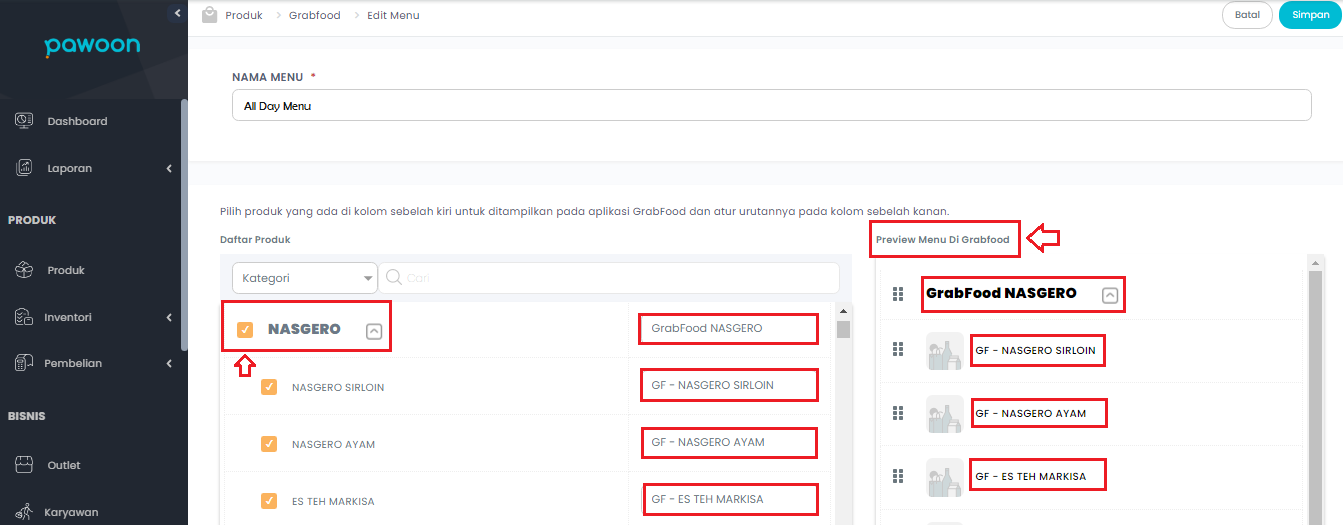Toggle the NASGERO SIRLOIN checkbox
The image size is (1343, 525).
click(269, 387)
